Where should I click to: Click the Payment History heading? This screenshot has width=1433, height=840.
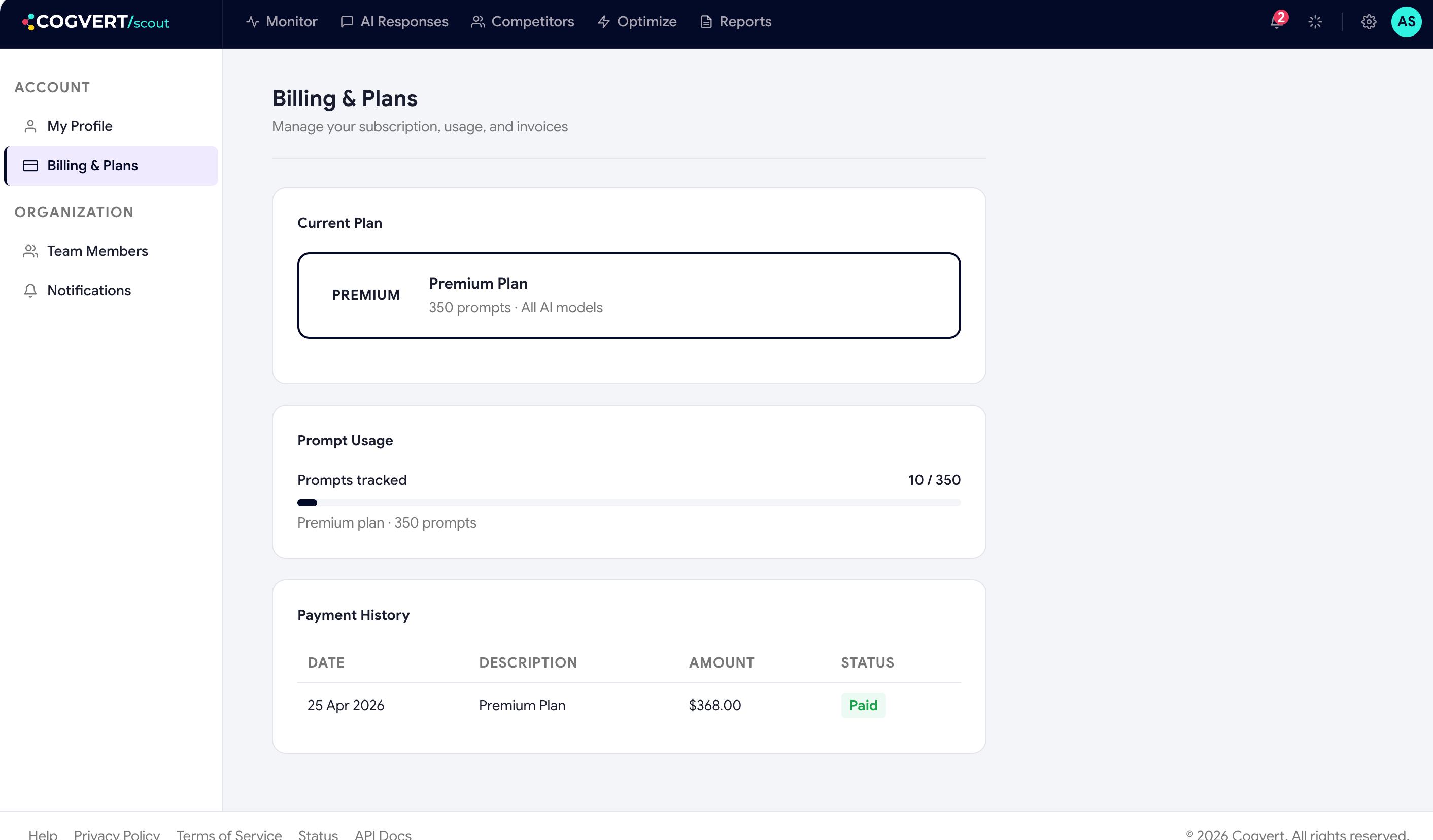353,615
